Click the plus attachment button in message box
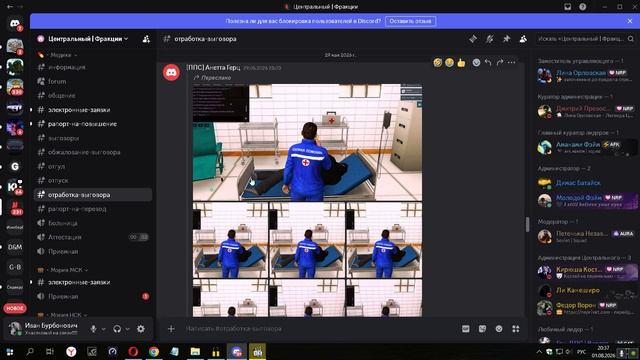Viewport: 640px width, 360px height. tap(171, 329)
